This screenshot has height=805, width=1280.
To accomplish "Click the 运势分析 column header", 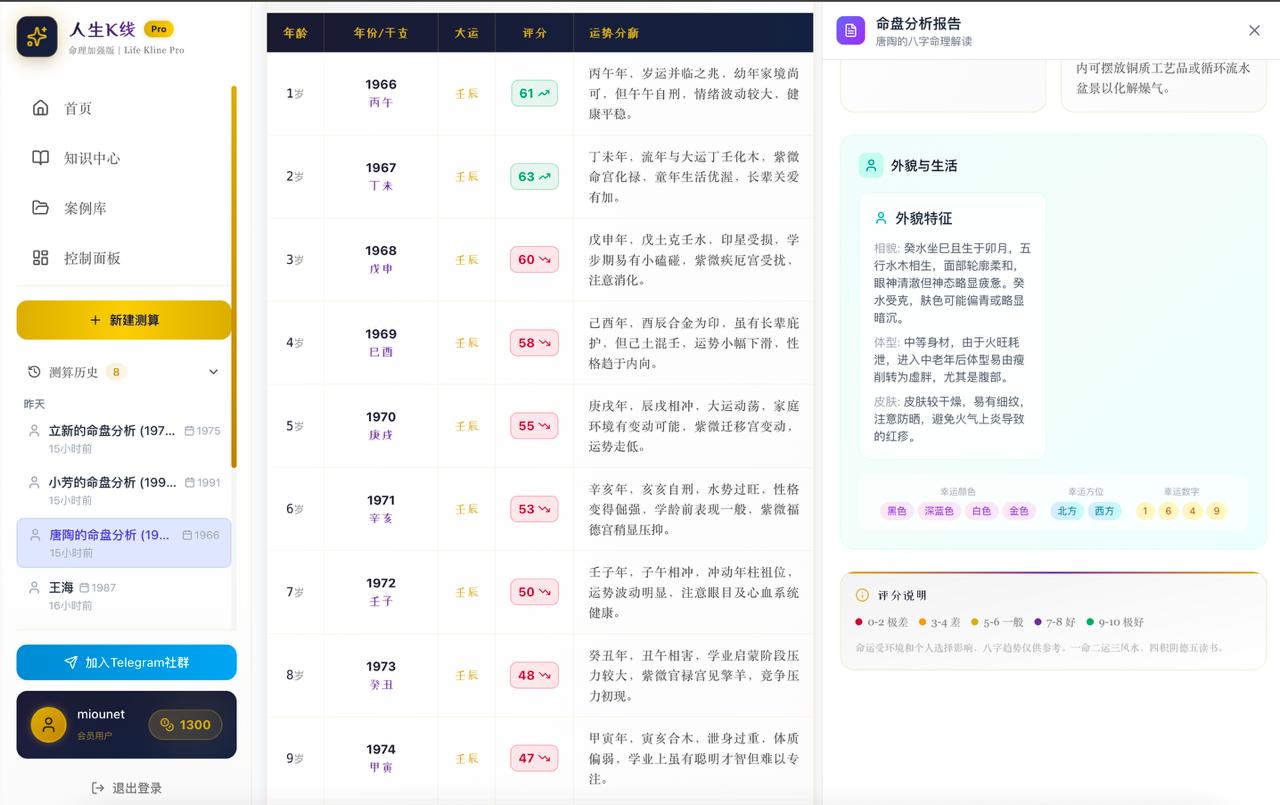I will click(694, 32).
